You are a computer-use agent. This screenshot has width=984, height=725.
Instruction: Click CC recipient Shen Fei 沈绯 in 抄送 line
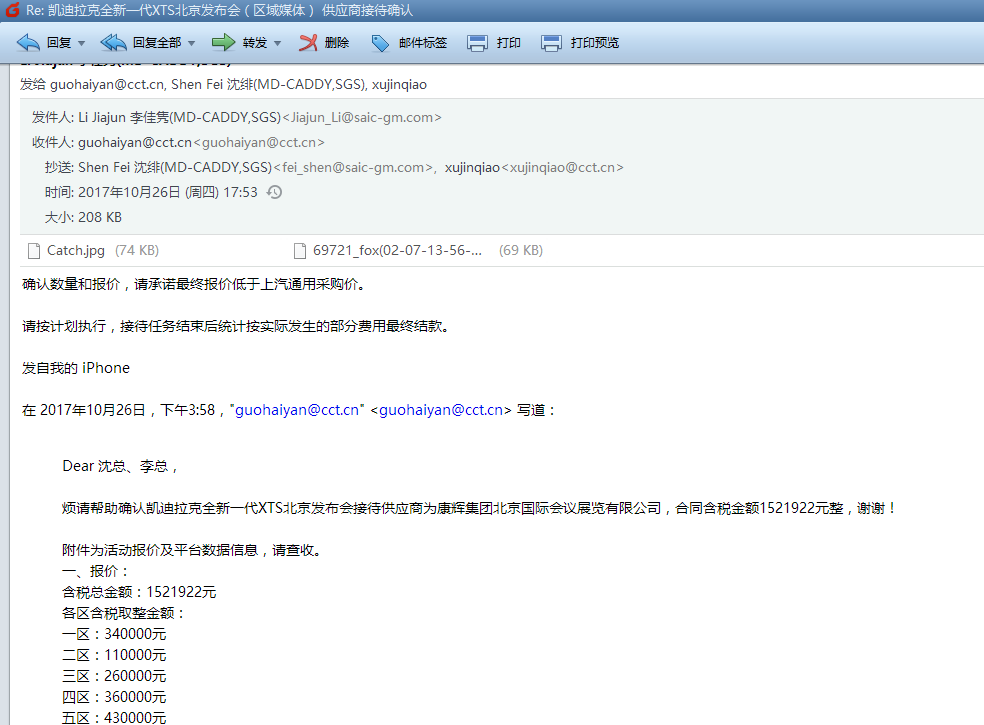point(175,167)
